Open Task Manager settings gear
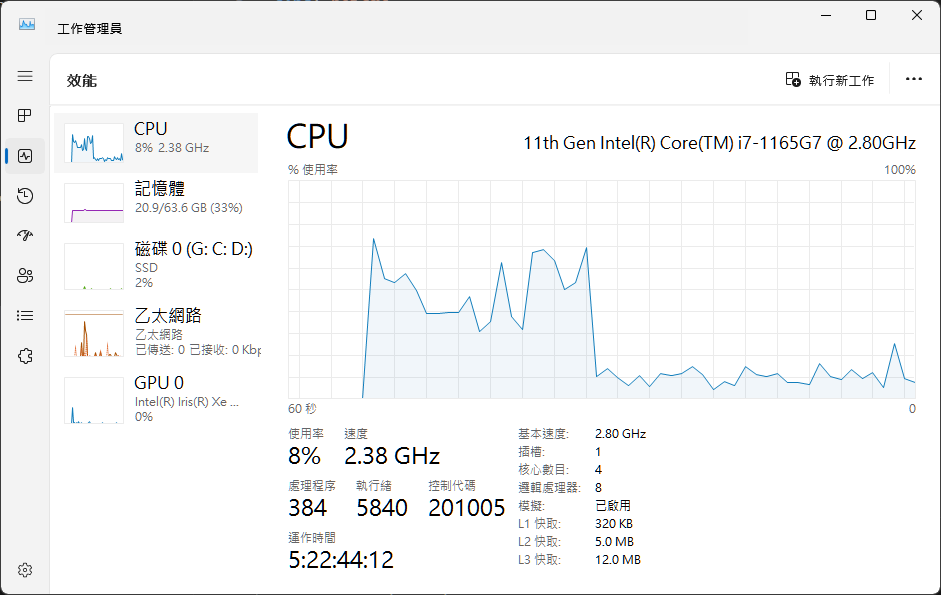 pos(25,570)
